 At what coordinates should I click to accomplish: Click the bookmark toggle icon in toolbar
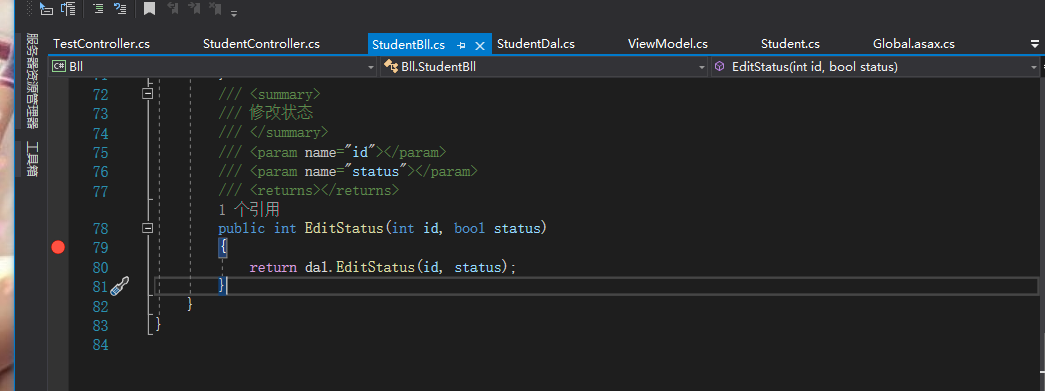(x=149, y=8)
